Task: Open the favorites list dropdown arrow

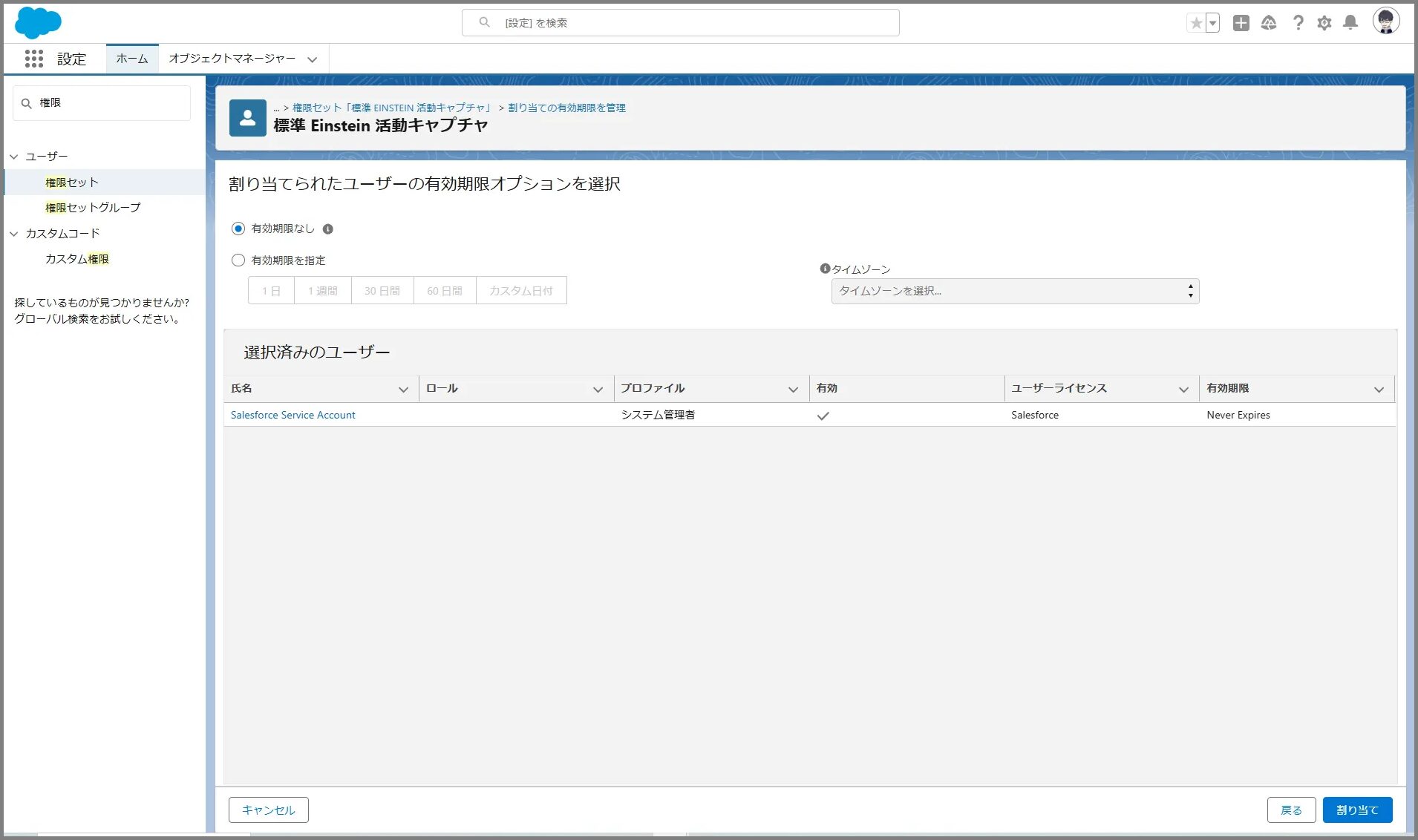Action: coord(1212,23)
